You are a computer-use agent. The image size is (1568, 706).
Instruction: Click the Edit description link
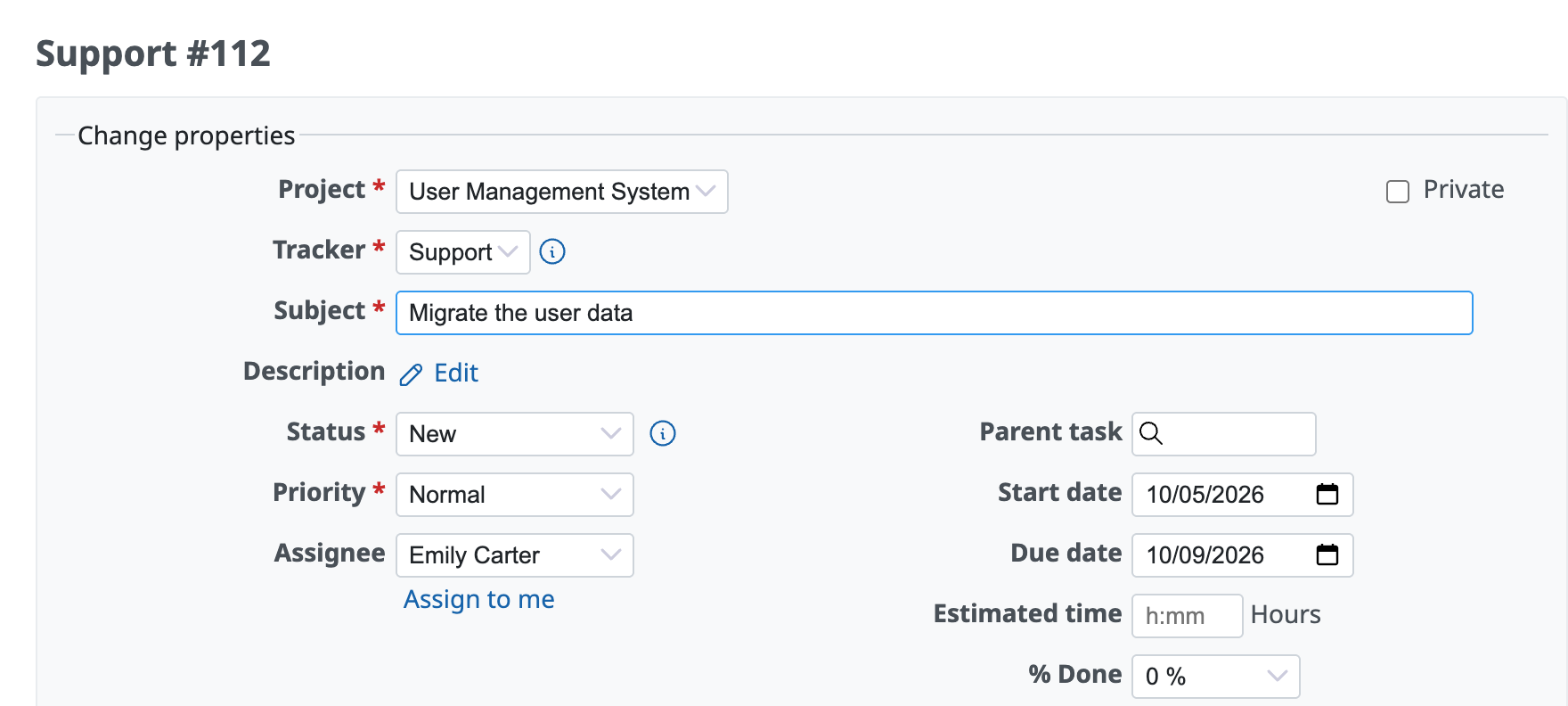coord(456,373)
